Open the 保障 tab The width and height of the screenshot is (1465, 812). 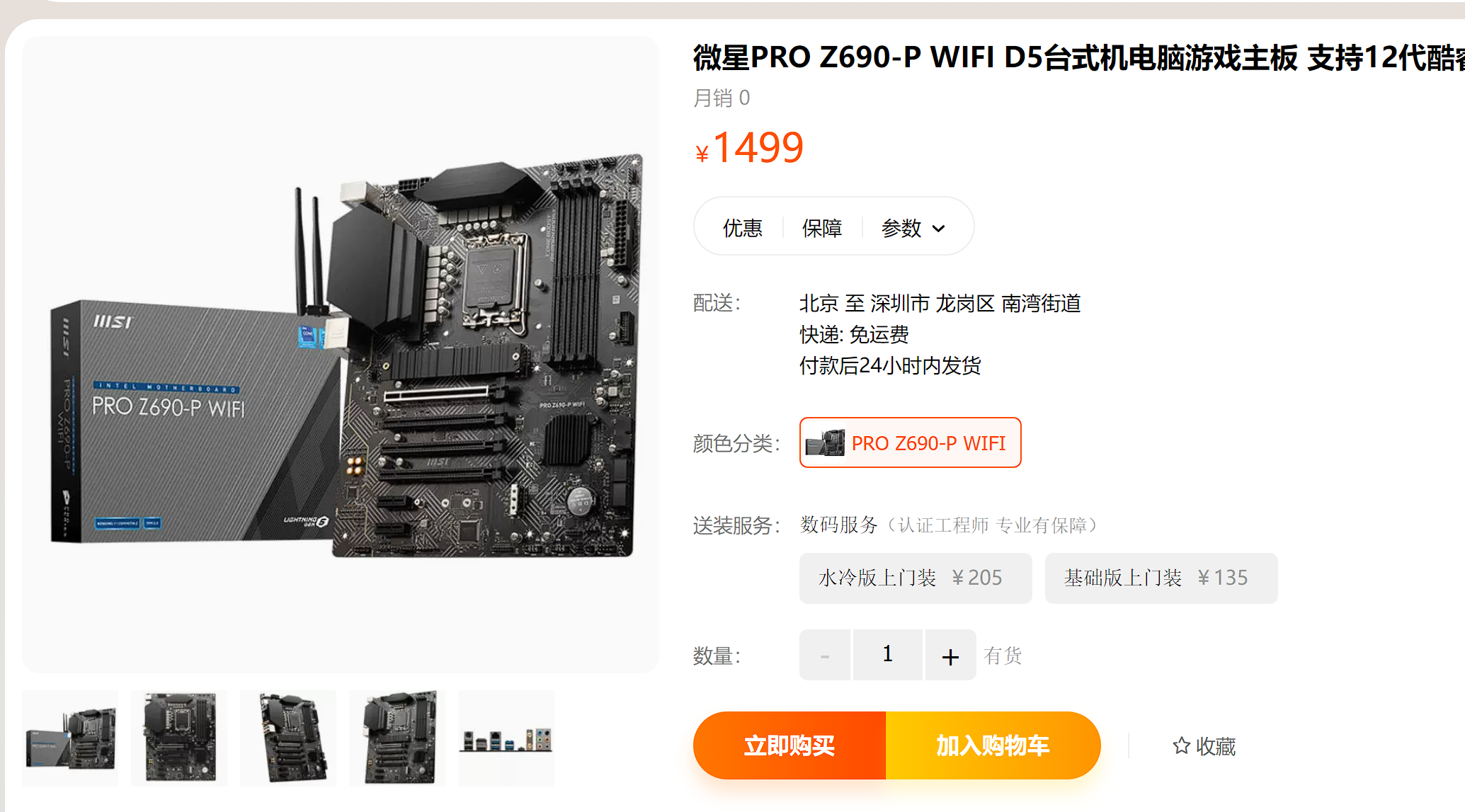821,228
